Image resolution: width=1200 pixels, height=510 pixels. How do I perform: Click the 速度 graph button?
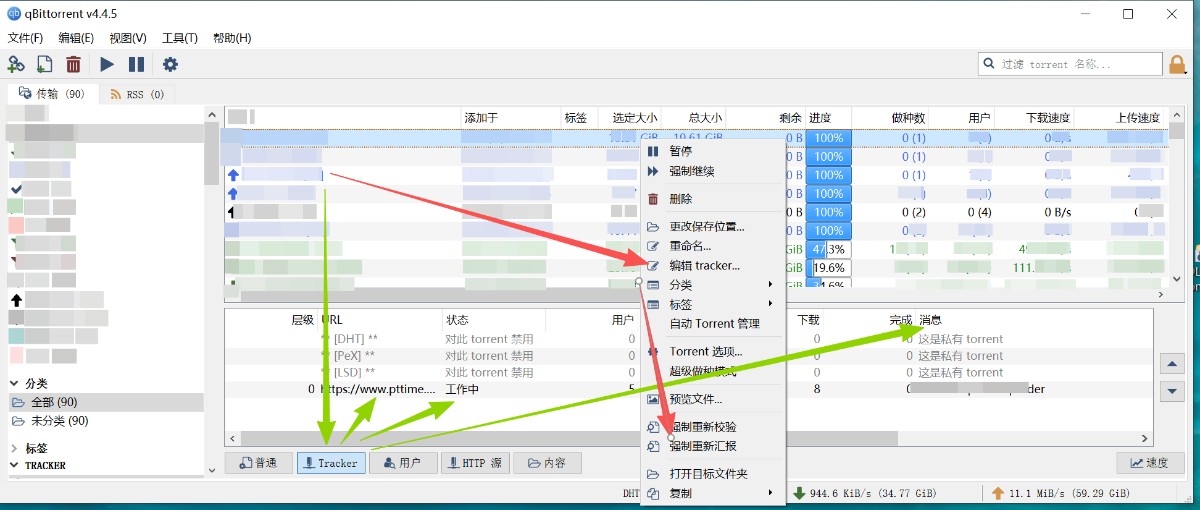pos(1149,463)
